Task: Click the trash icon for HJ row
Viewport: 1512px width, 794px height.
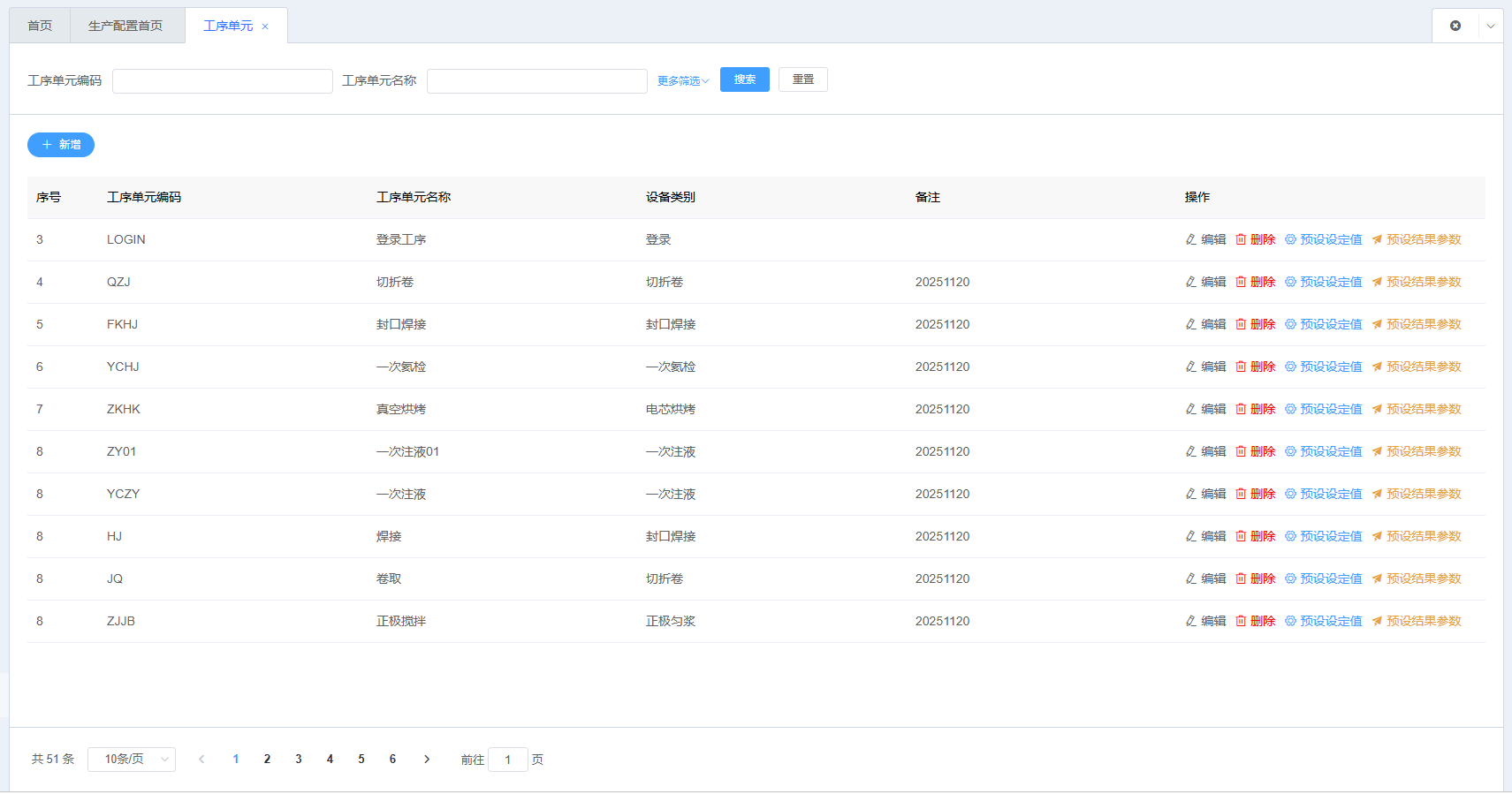Action: pyautogui.click(x=1241, y=536)
